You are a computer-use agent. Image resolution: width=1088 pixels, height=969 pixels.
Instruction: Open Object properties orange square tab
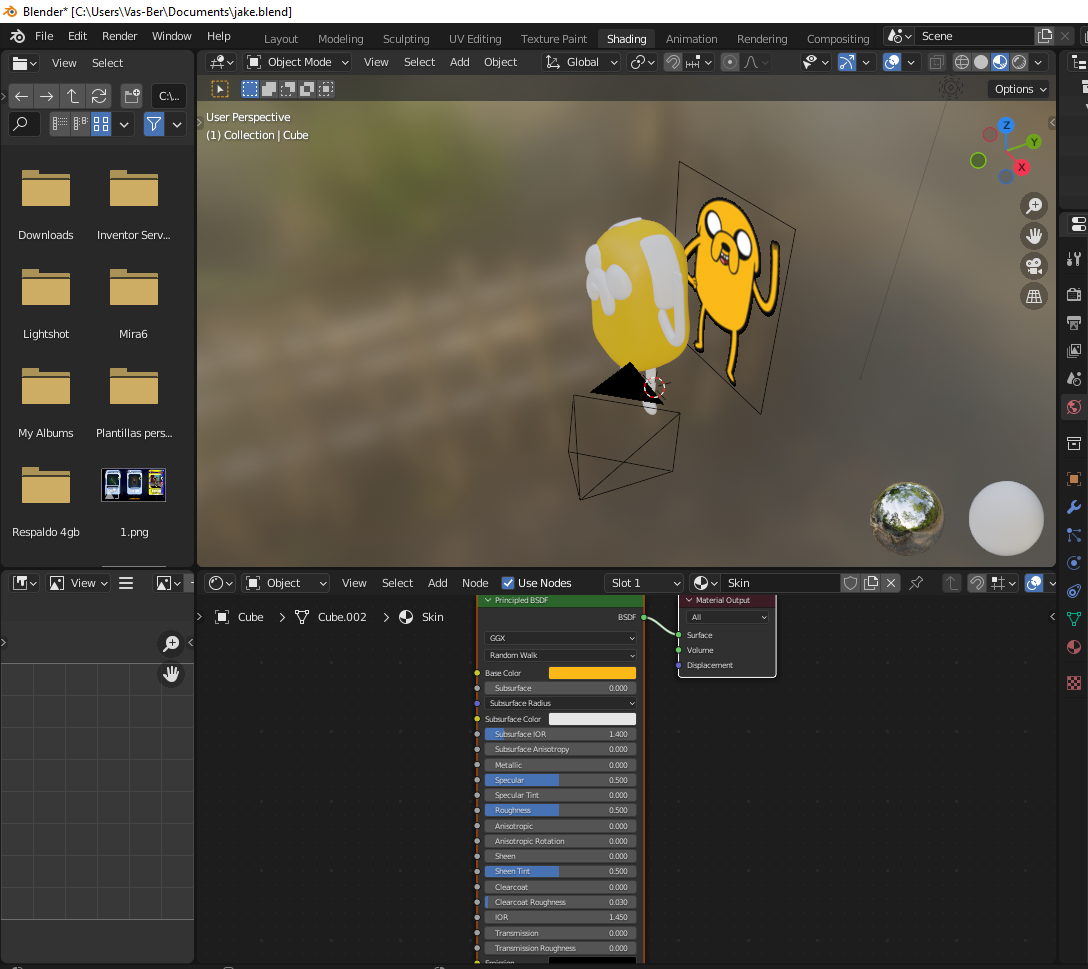(x=1073, y=479)
